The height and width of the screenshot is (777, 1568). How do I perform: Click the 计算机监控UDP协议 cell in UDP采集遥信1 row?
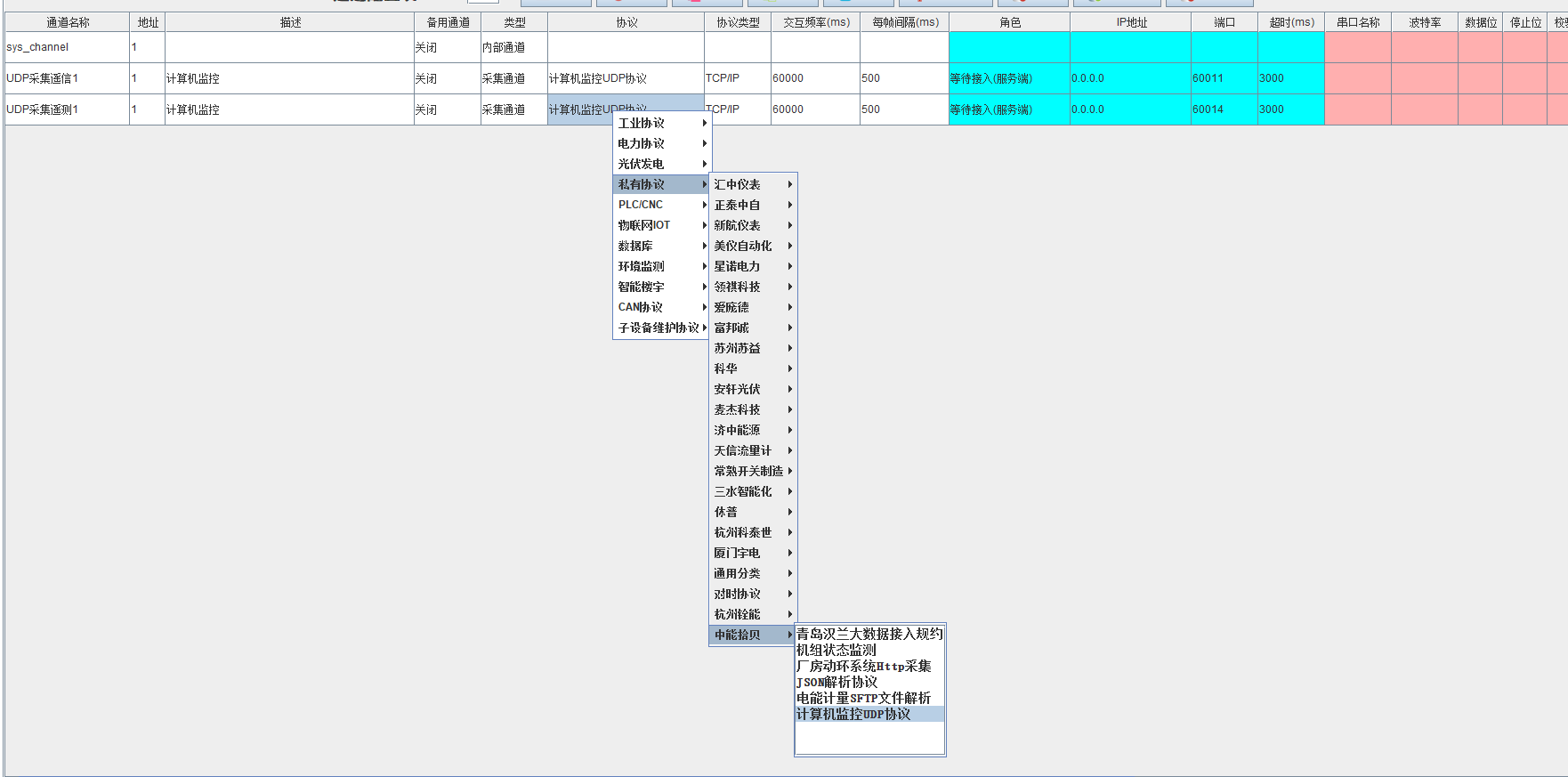click(625, 78)
